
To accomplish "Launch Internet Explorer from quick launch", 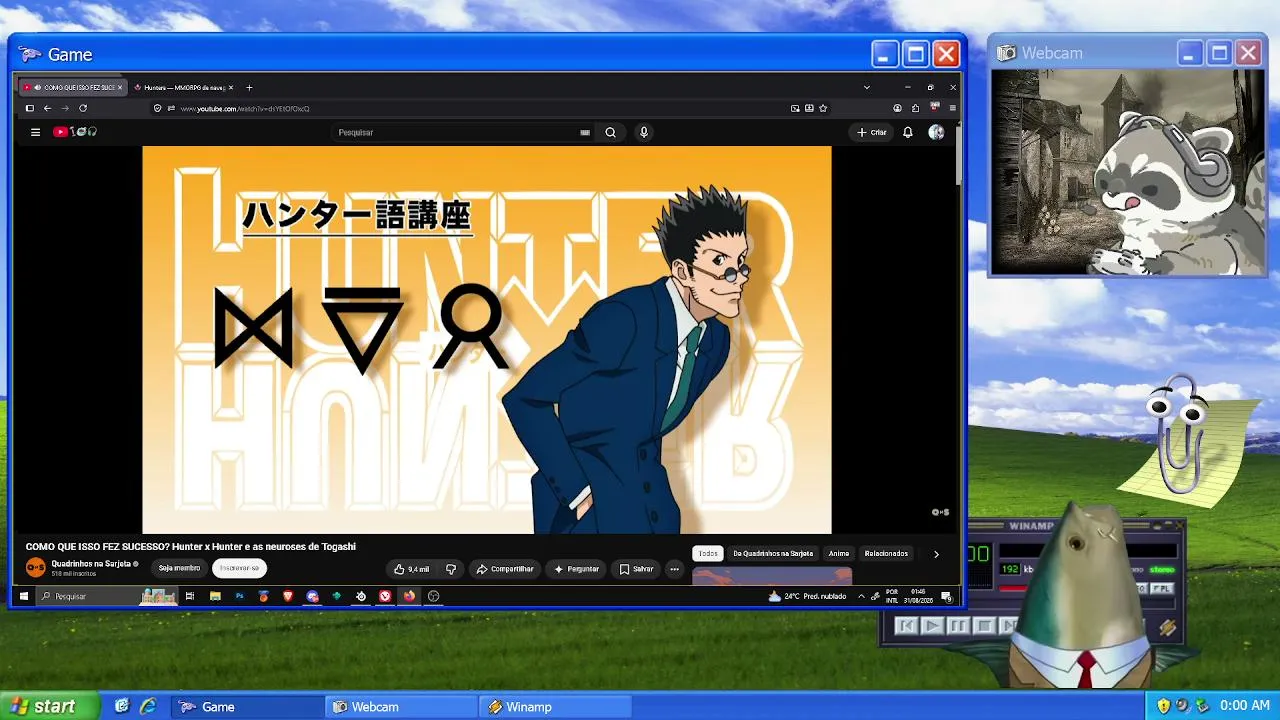I will tap(148, 706).
